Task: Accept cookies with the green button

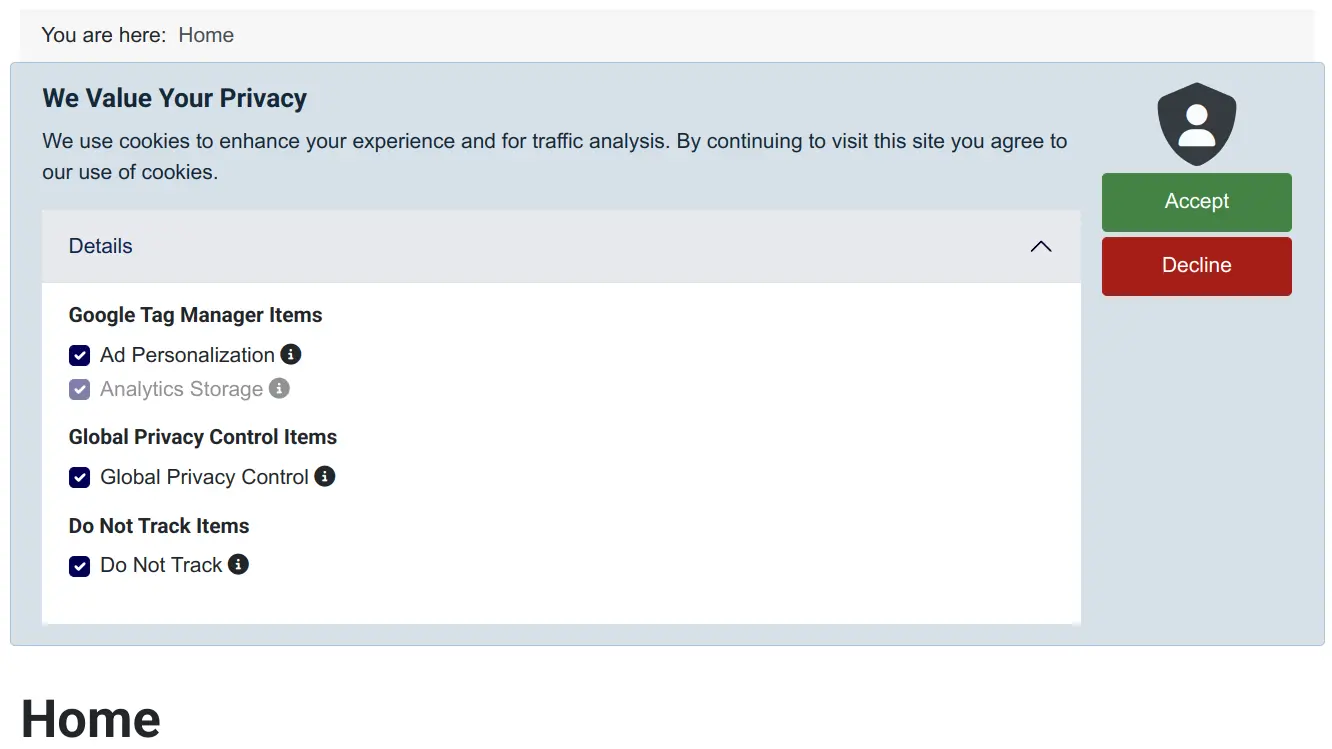Action: (x=1196, y=202)
